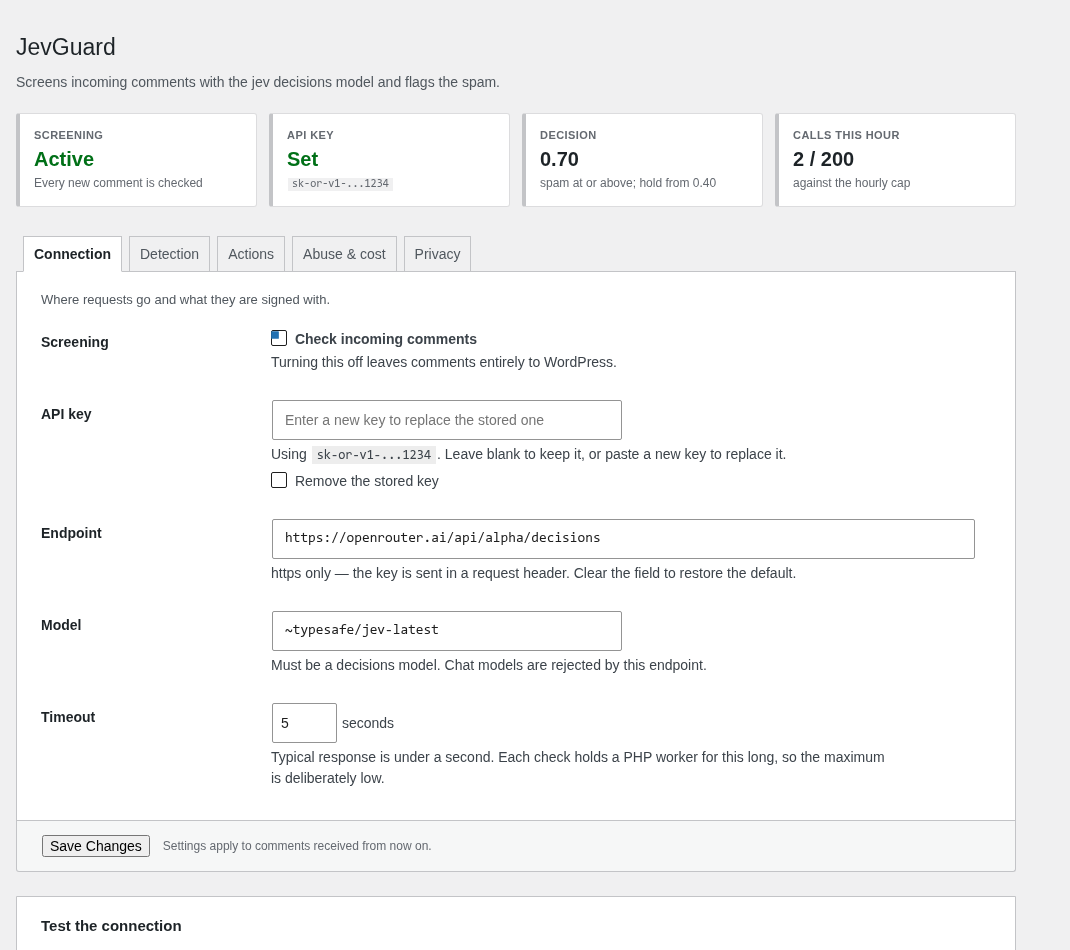The image size is (1070, 950).
Task: Click the Calls This Hour card
Action: point(896,160)
